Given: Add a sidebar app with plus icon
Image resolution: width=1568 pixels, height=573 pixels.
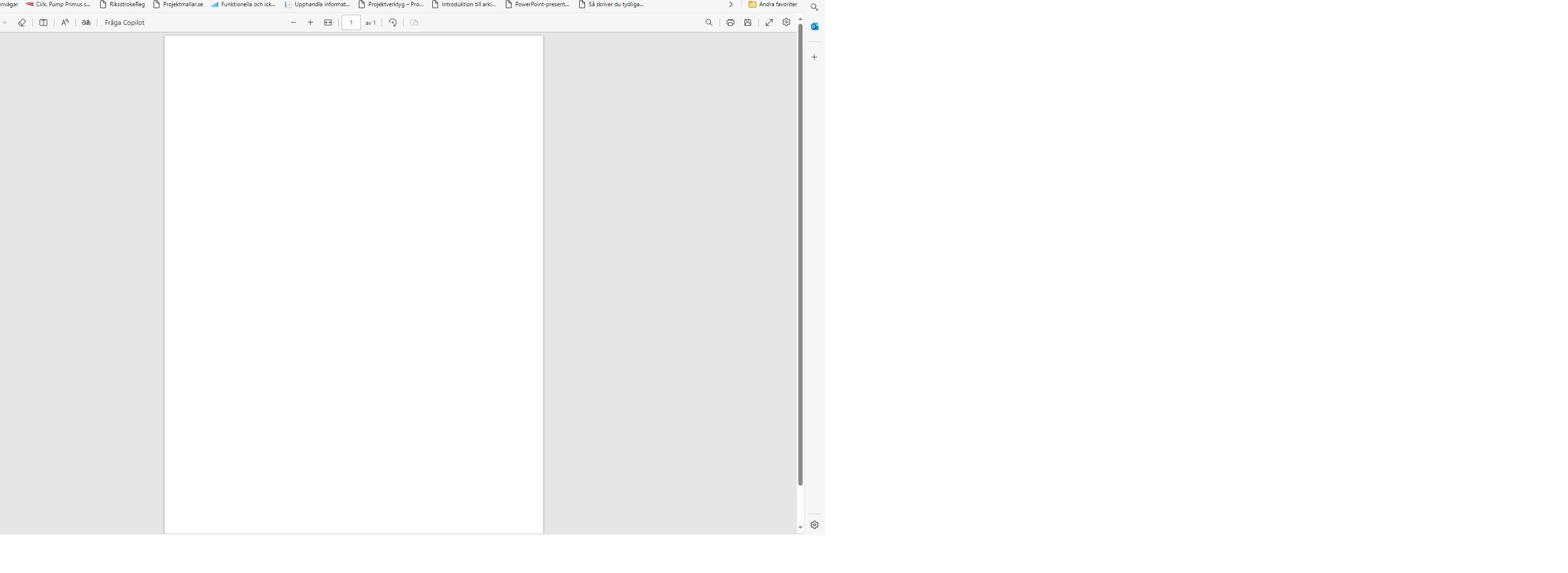Looking at the screenshot, I should [815, 57].
